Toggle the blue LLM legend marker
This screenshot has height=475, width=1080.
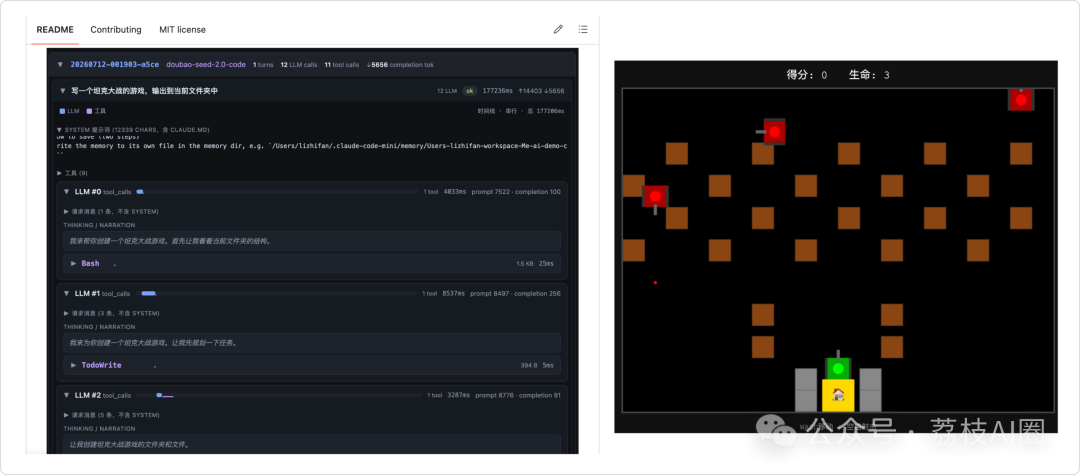(63, 111)
